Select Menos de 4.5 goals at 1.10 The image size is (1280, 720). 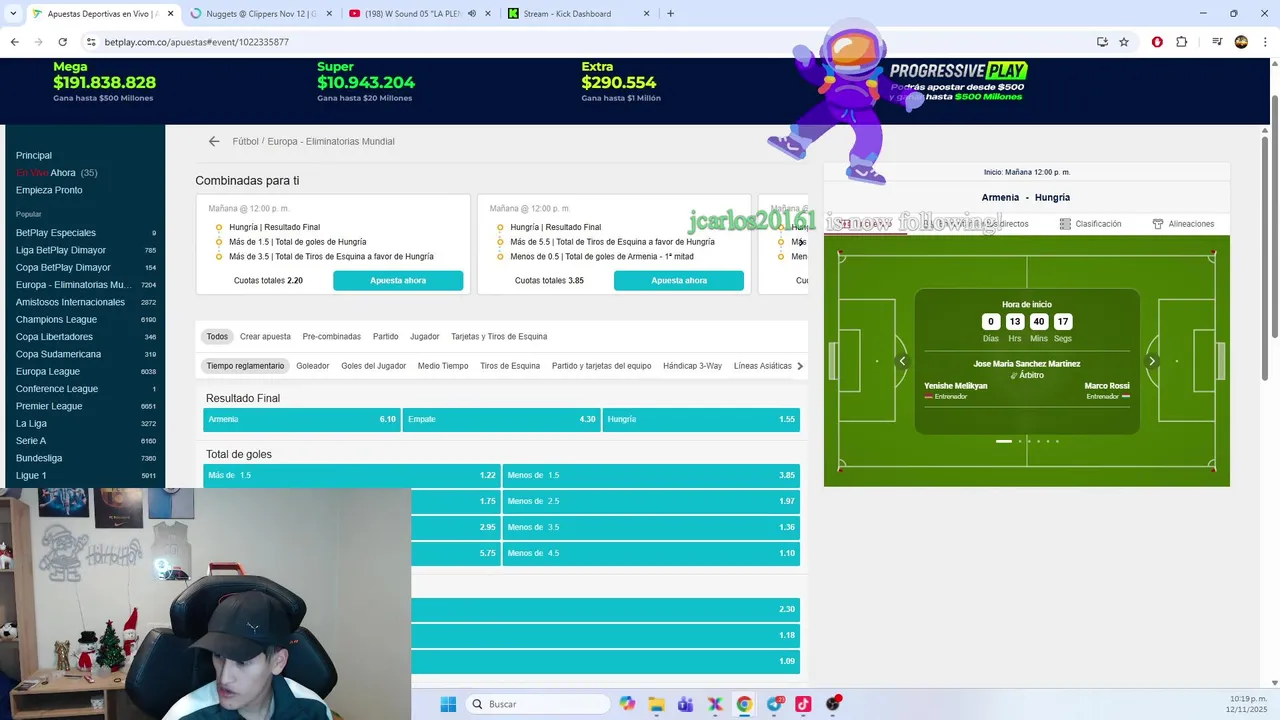651,554
